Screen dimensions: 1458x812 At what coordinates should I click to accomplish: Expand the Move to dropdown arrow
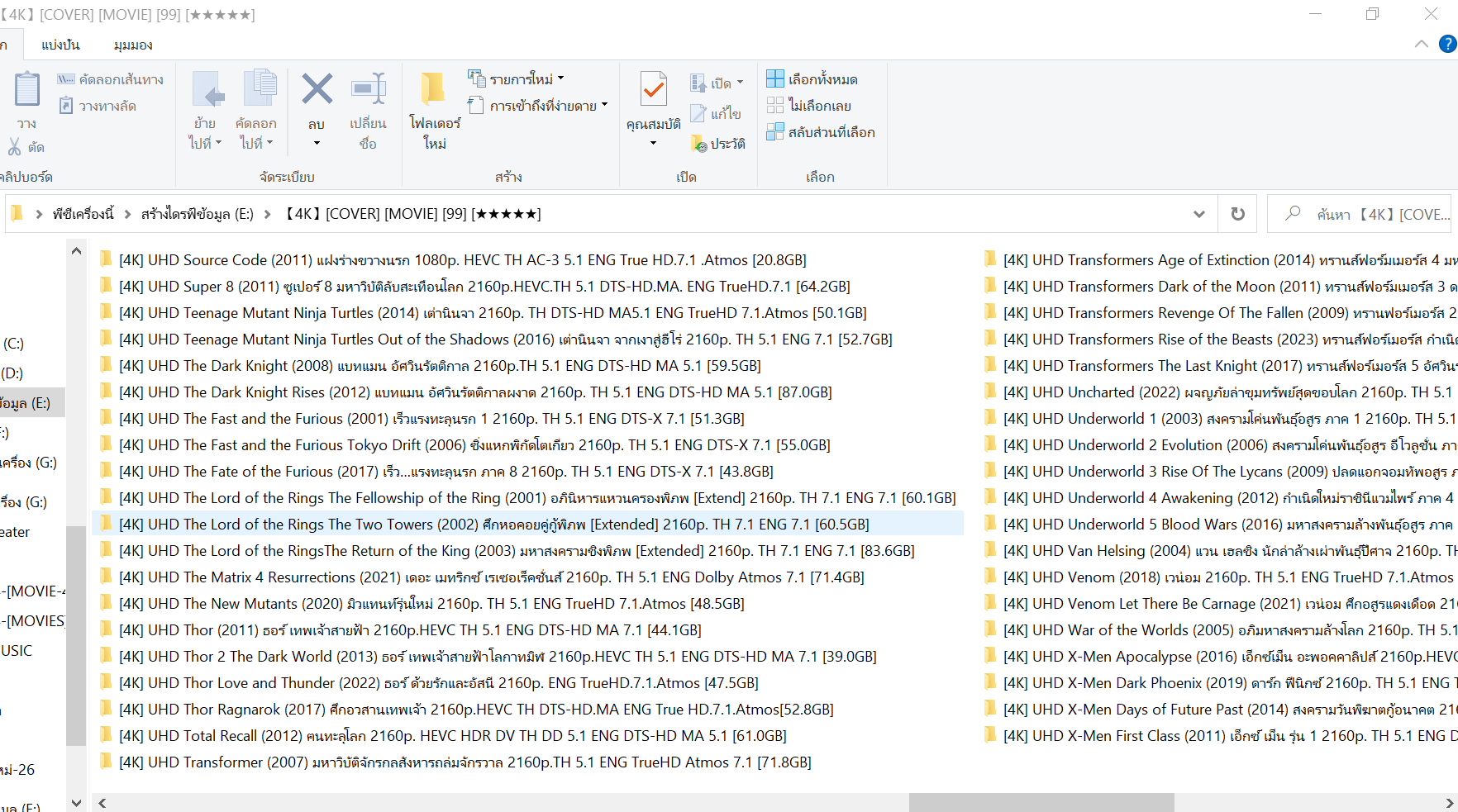218,142
